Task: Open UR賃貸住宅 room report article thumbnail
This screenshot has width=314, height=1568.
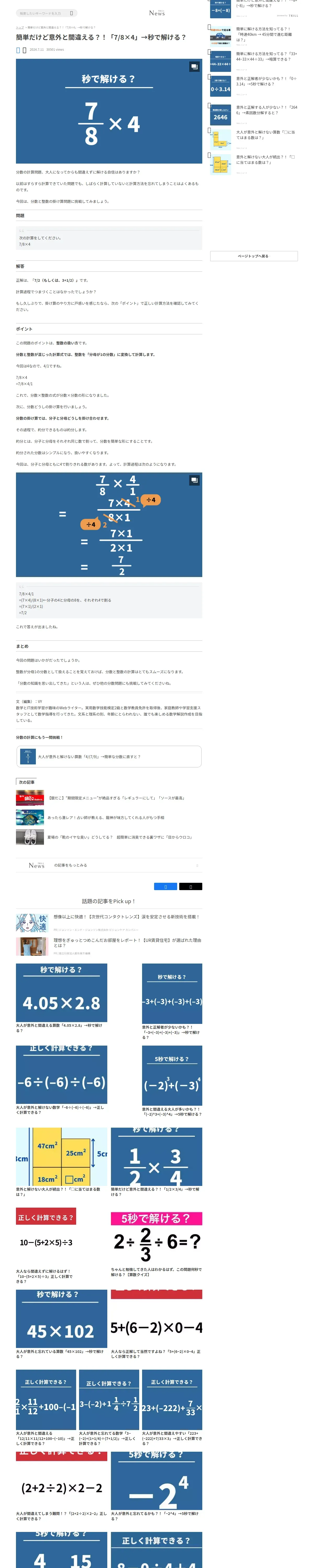Action: 32,946
